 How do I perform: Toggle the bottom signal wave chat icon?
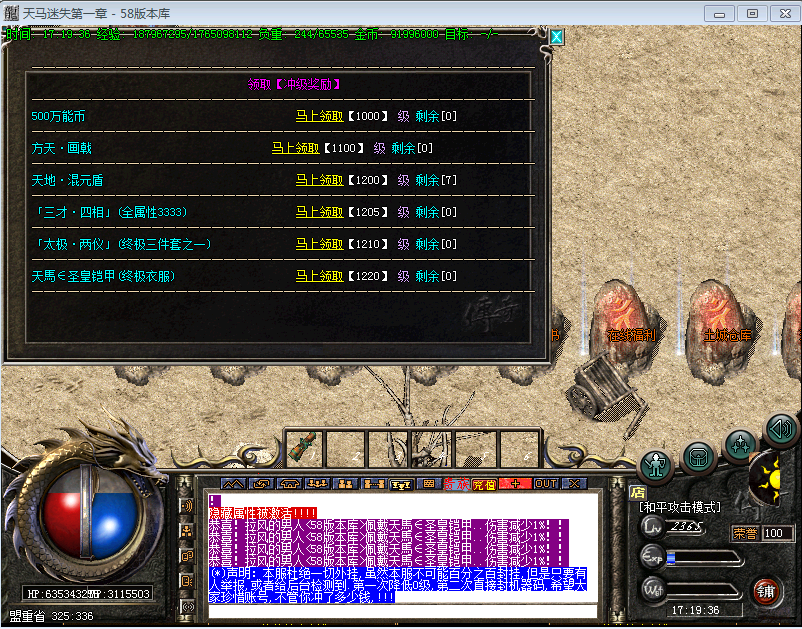188,606
